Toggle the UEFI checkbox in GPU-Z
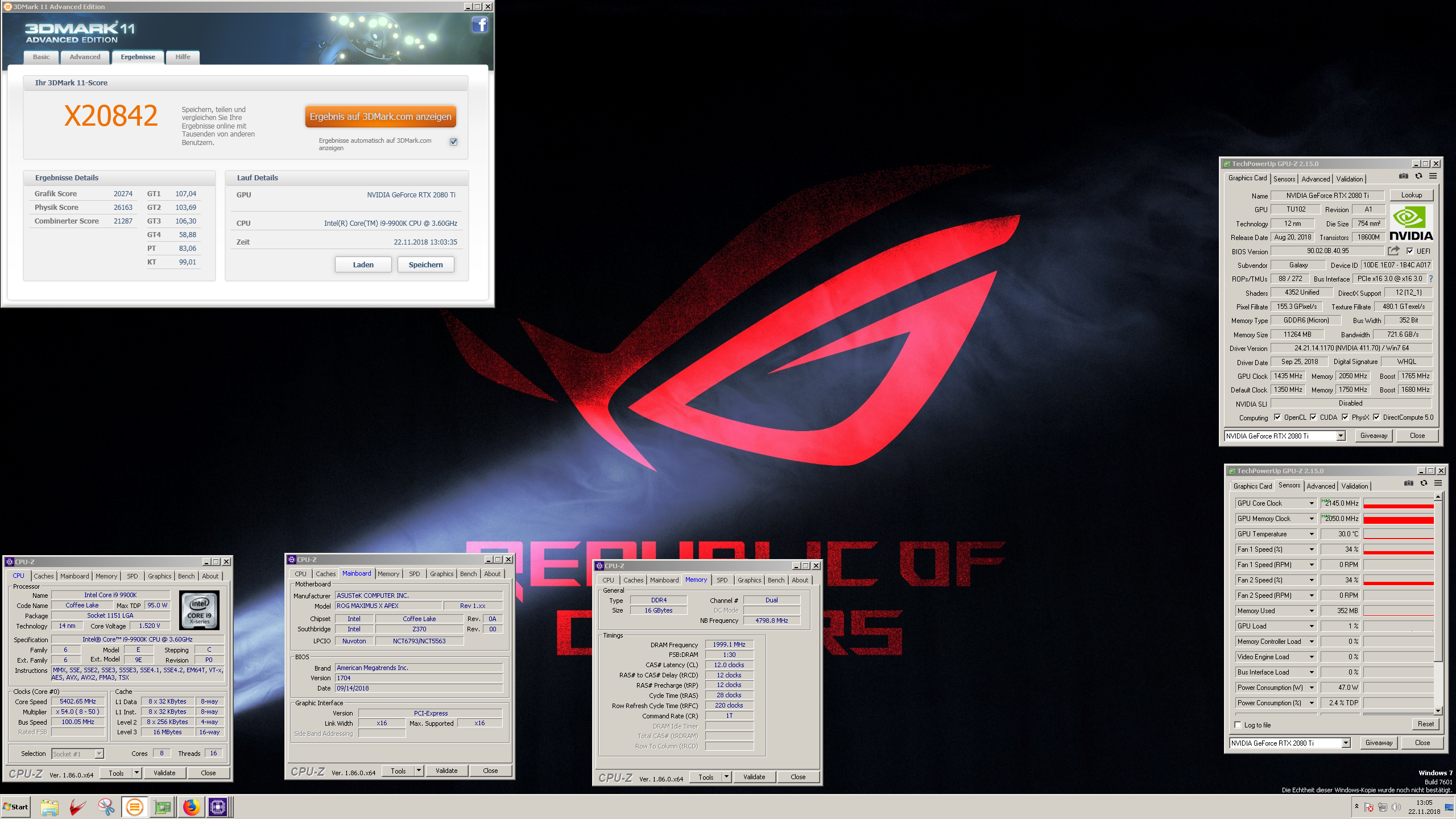This screenshot has width=1456, height=819. pyautogui.click(x=1410, y=251)
